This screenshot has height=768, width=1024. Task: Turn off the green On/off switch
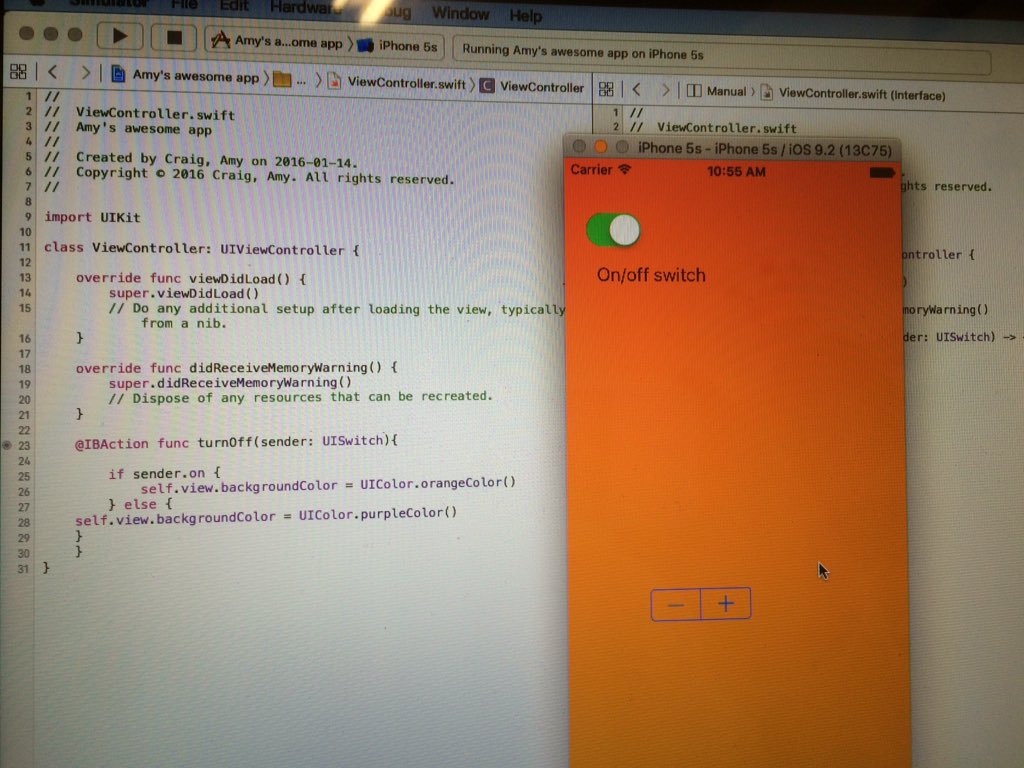coord(612,229)
